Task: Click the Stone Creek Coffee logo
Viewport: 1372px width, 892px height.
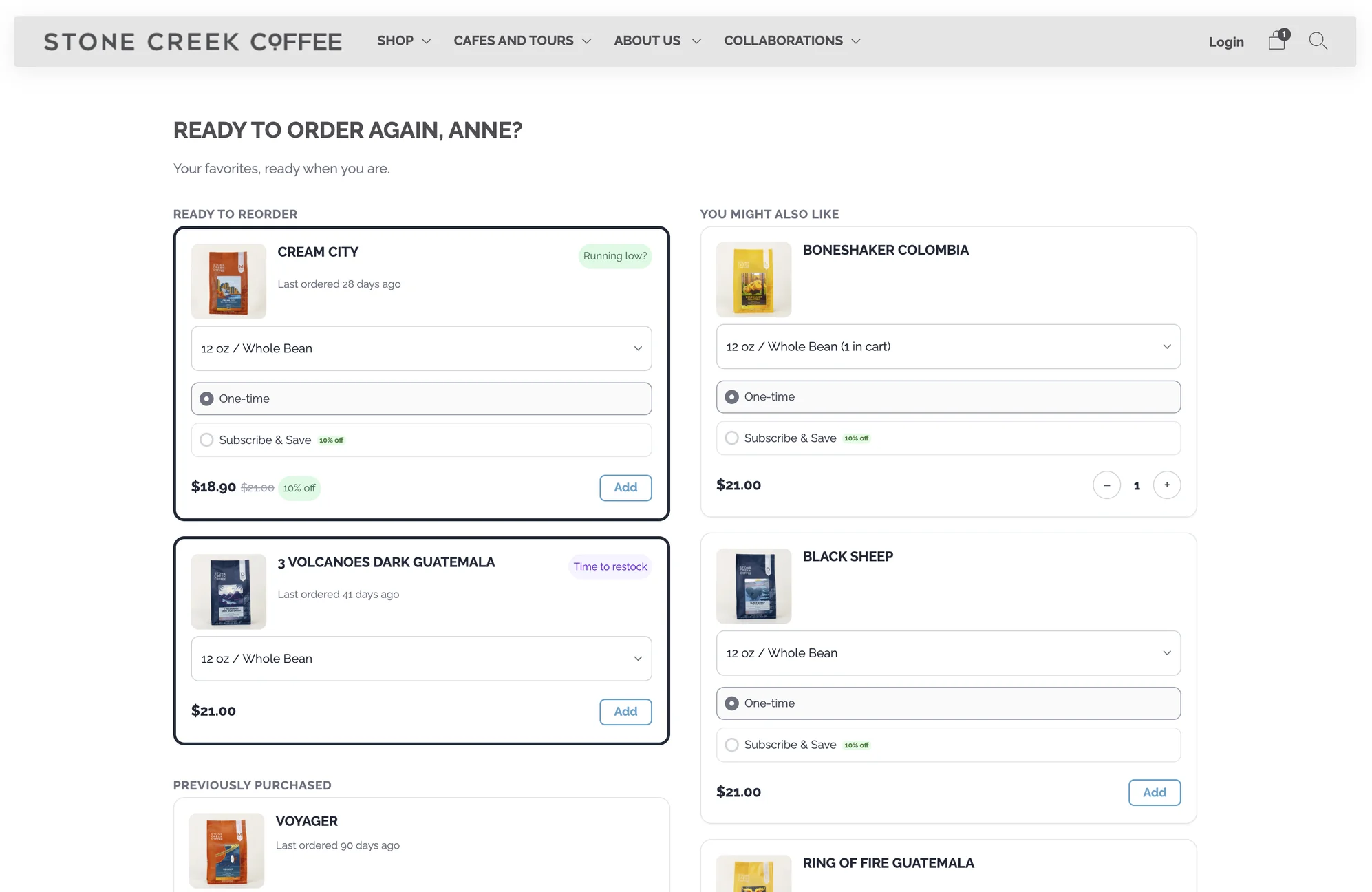Action: [x=193, y=42]
